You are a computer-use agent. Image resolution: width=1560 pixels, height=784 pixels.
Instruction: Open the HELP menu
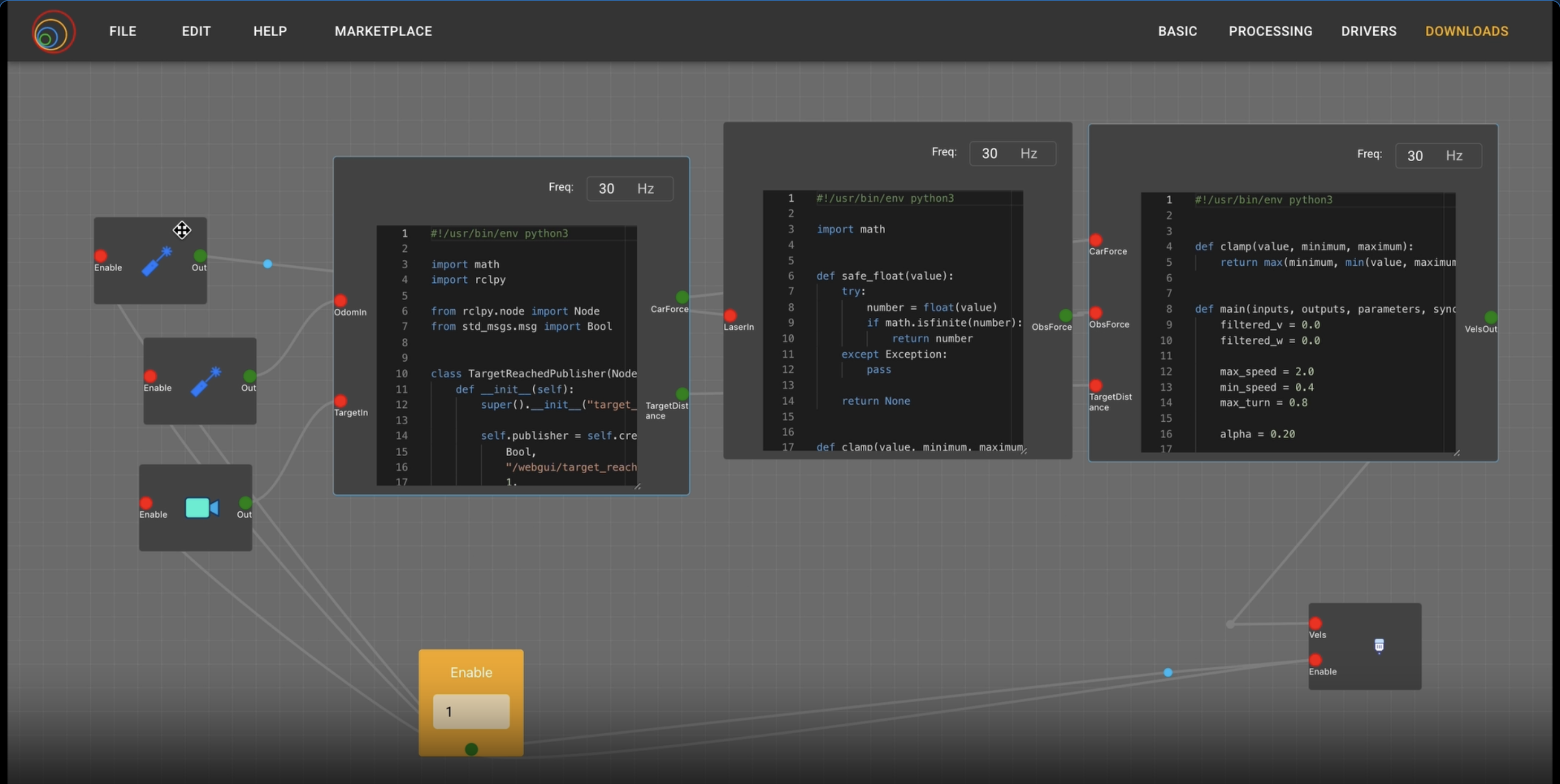coord(270,31)
